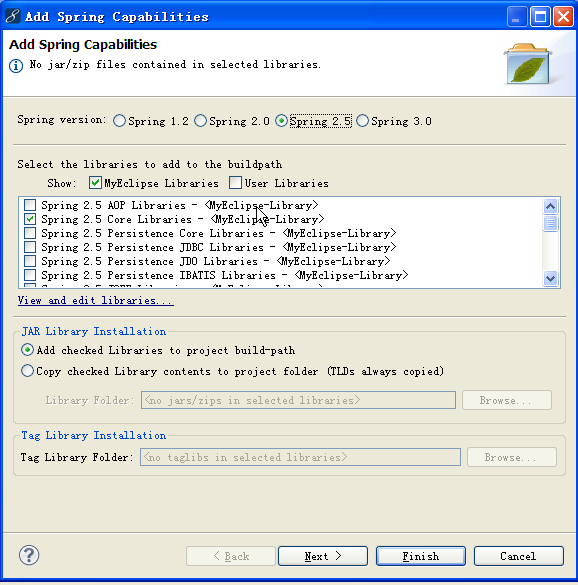The height and width of the screenshot is (585, 578).
Task: Click the Library Folder input field
Action: click(298, 400)
